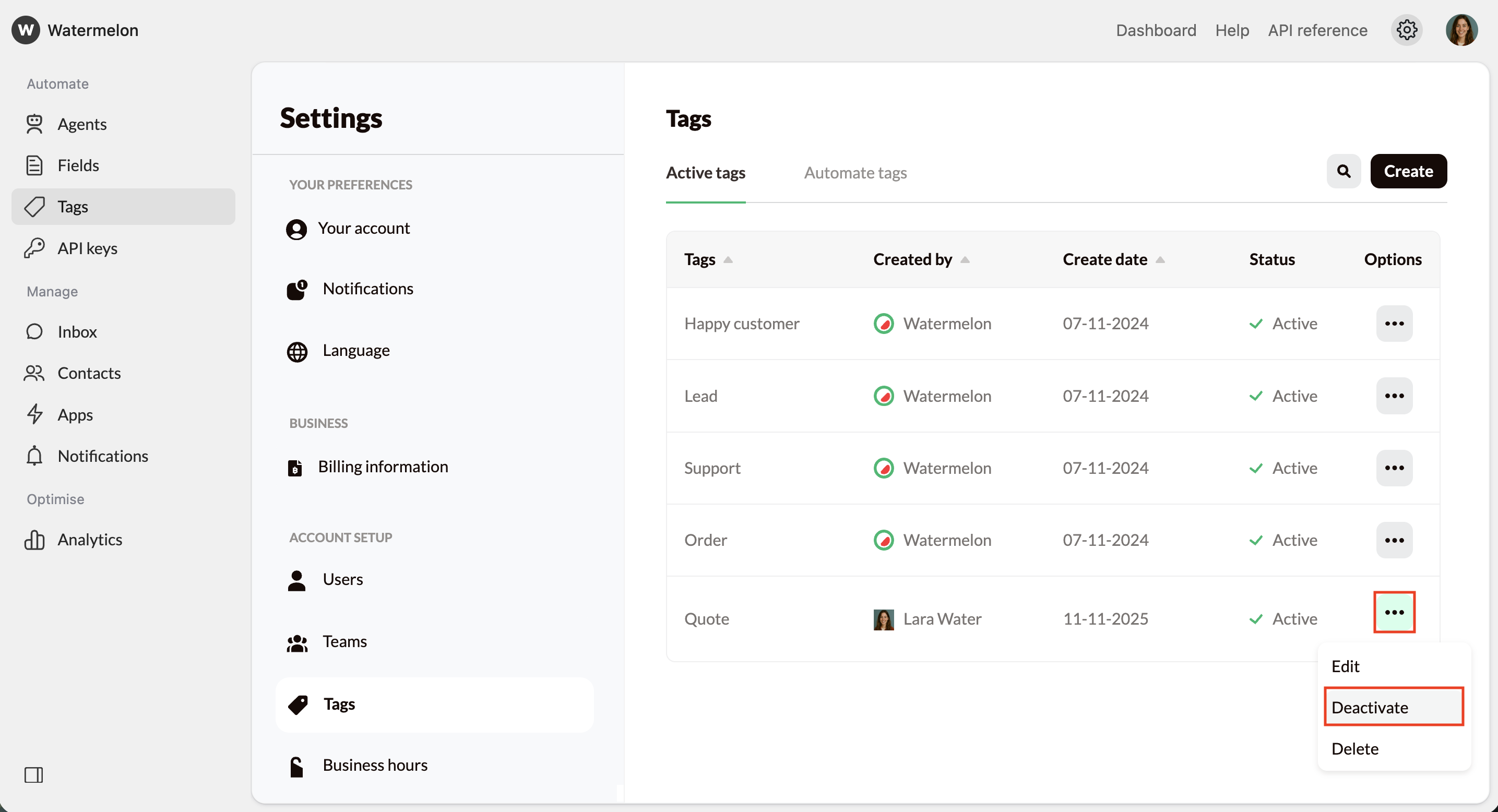Screen dimensions: 1498x812
Task: Click the search magnifier icon in Tags
Action: pos(1343,171)
